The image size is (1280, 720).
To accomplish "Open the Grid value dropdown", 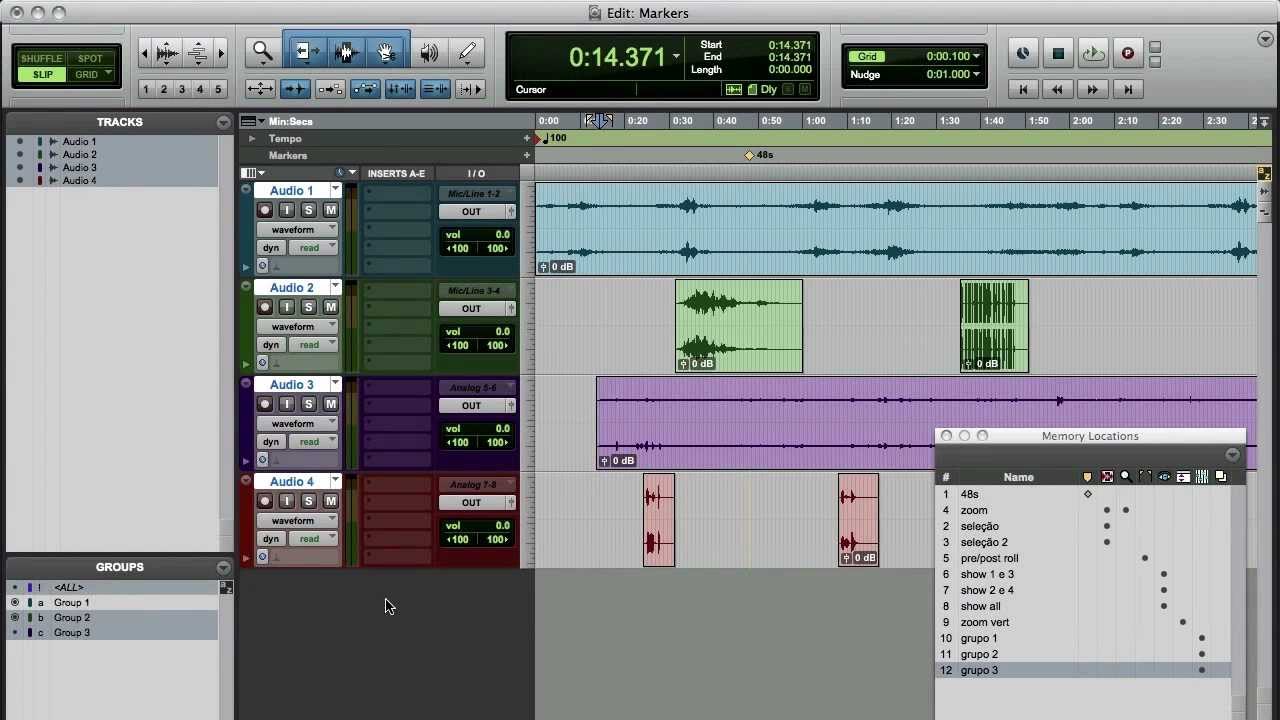I will point(976,57).
